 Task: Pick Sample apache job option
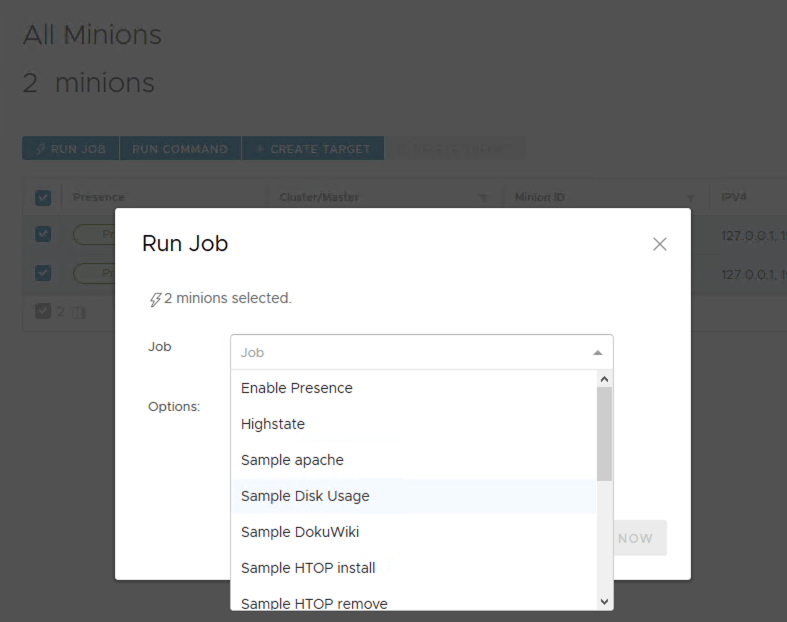click(x=292, y=460)
